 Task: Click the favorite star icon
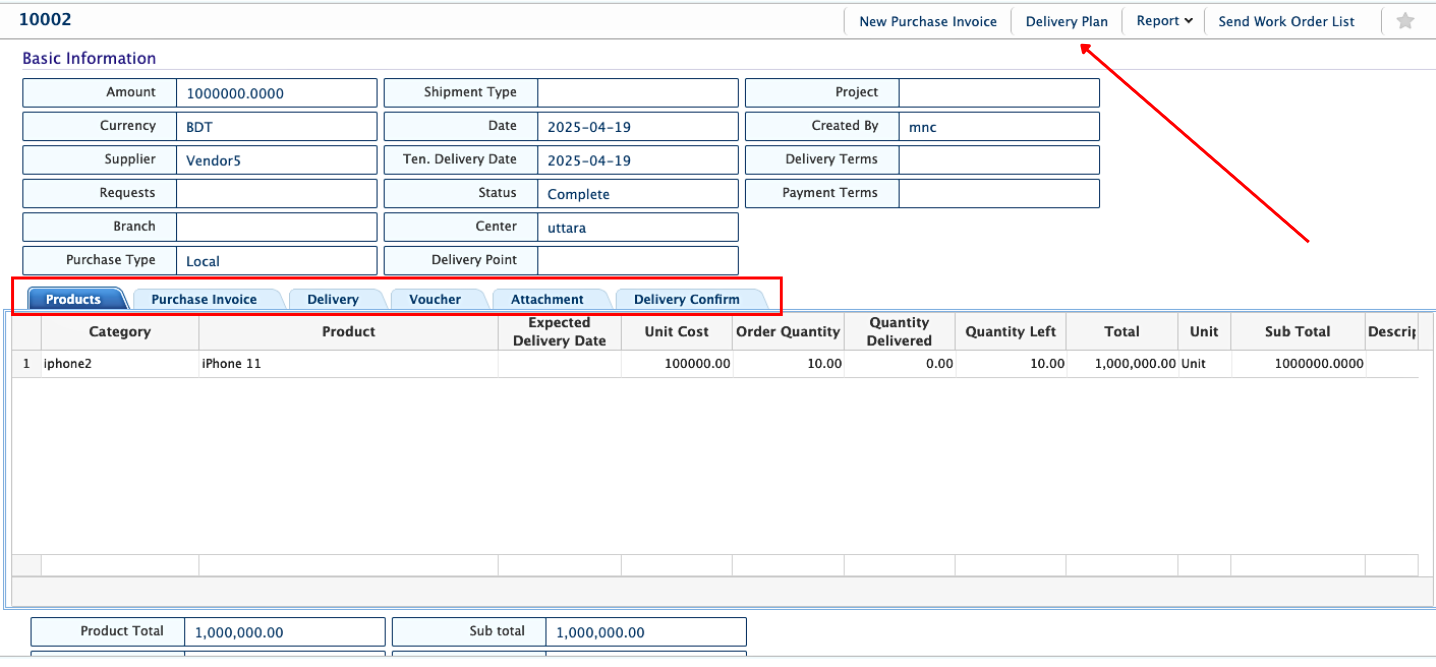(x=1405, y=21)
